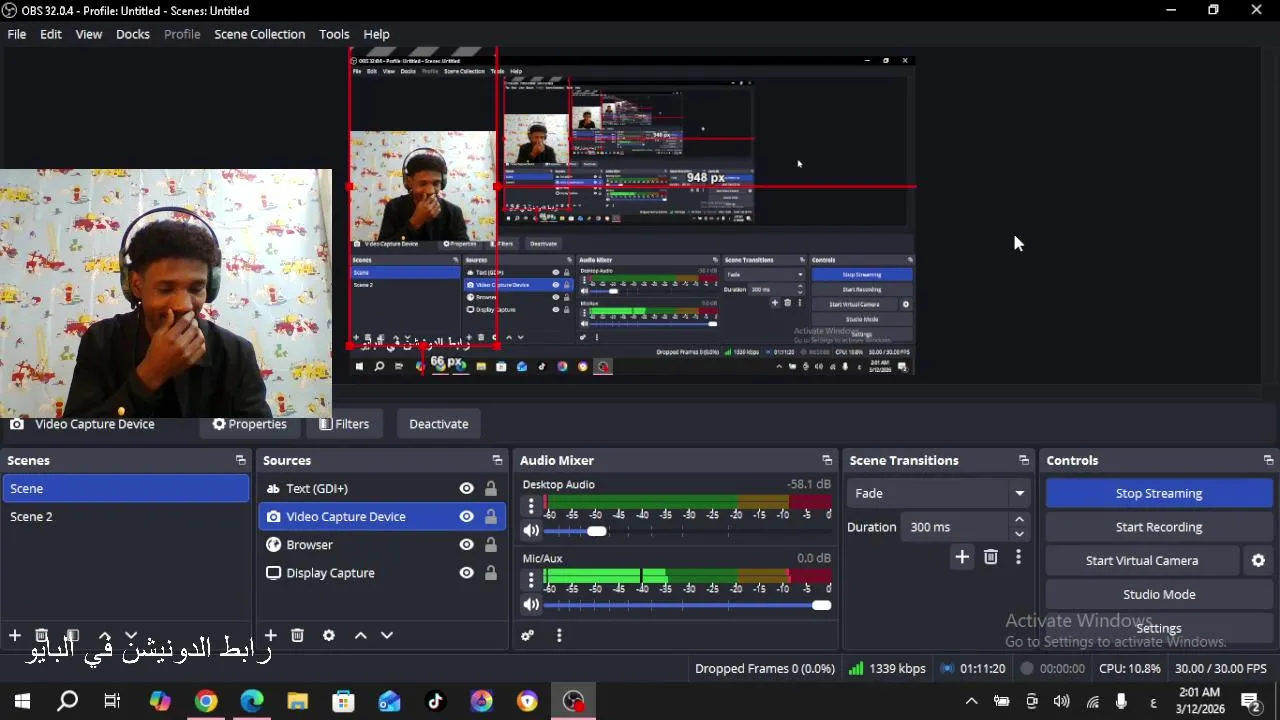Open the Scene Collection menu
The height and width of the screenshot is (720, 1280).
[259, 34]
